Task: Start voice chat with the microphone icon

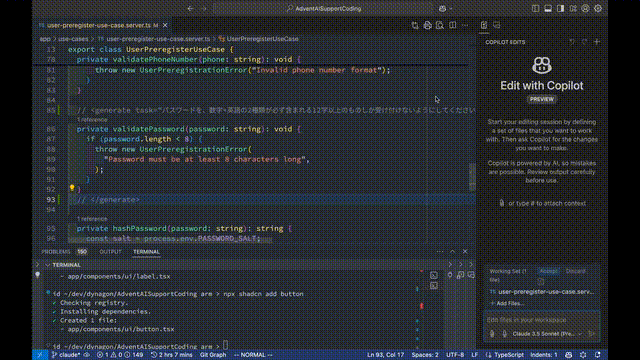Action: tap(504, 334)
